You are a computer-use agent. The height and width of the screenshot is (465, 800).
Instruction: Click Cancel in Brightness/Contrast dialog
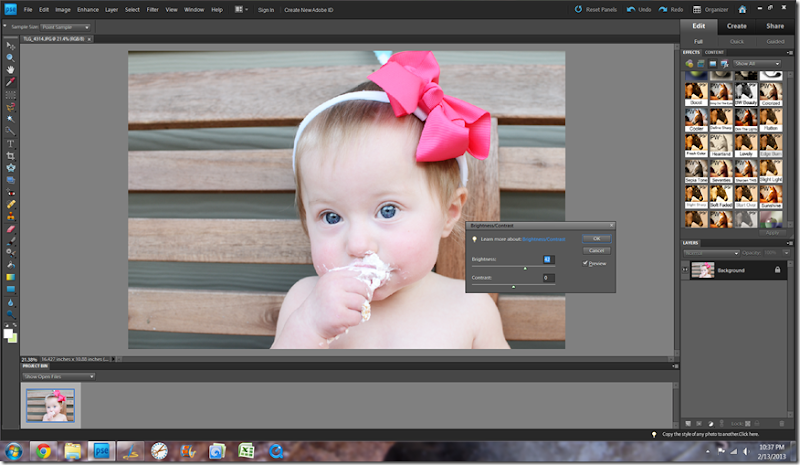click(596, 250)
